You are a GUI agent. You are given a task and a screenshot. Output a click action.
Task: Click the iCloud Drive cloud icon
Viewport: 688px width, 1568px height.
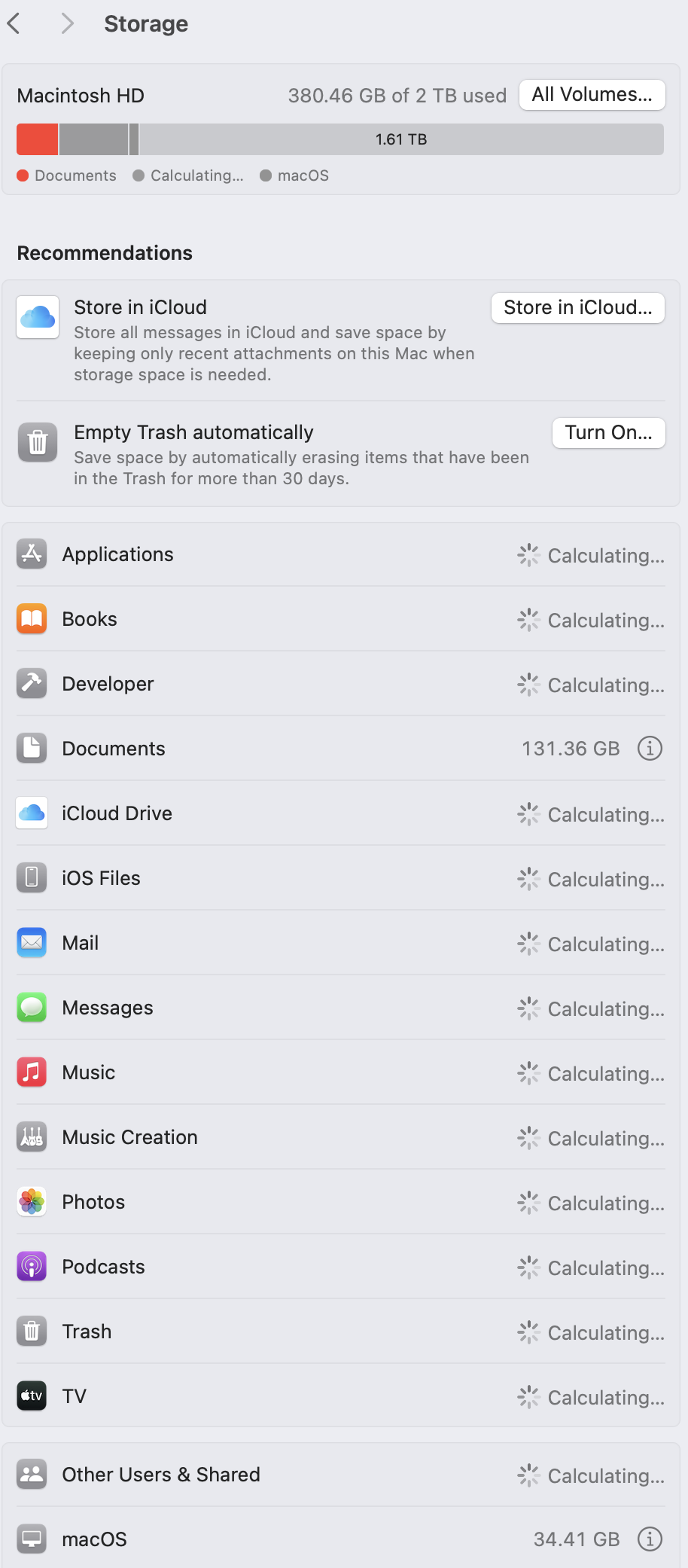coord(32,813)
